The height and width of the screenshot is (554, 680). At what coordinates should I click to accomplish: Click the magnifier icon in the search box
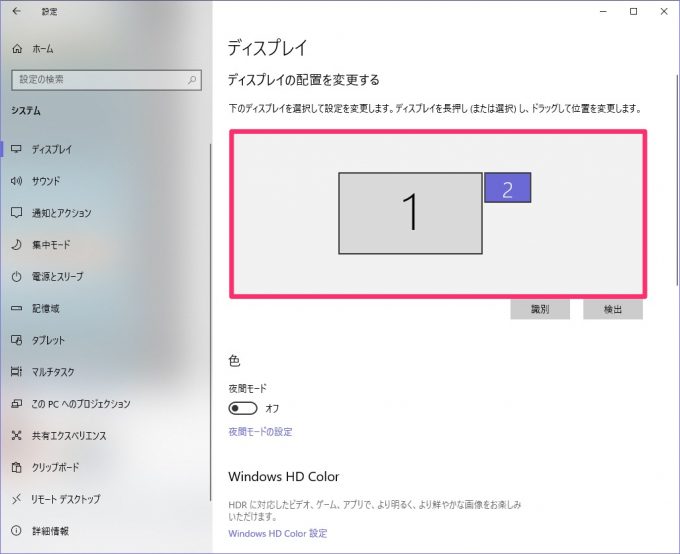point(192,80)
